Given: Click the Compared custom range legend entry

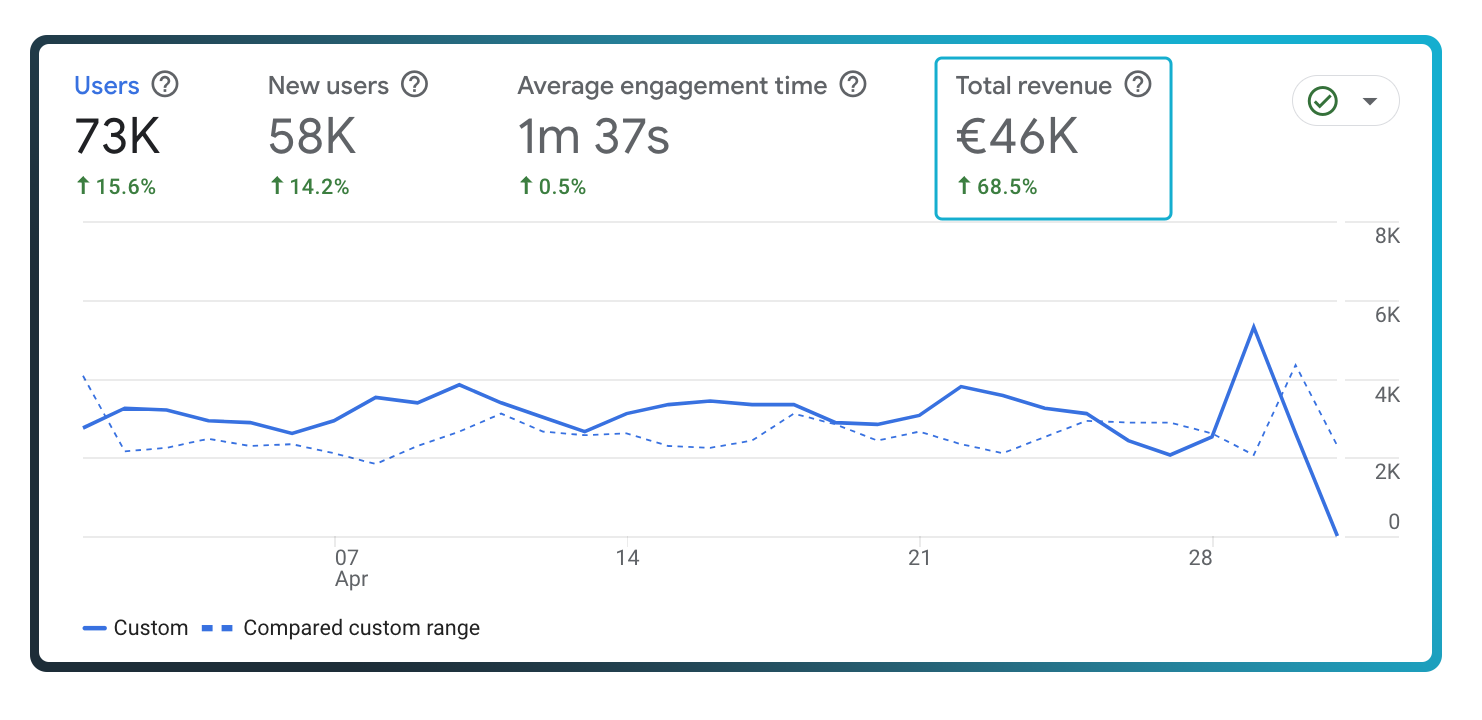Looking at the screenshot, I should pos(341,628).
